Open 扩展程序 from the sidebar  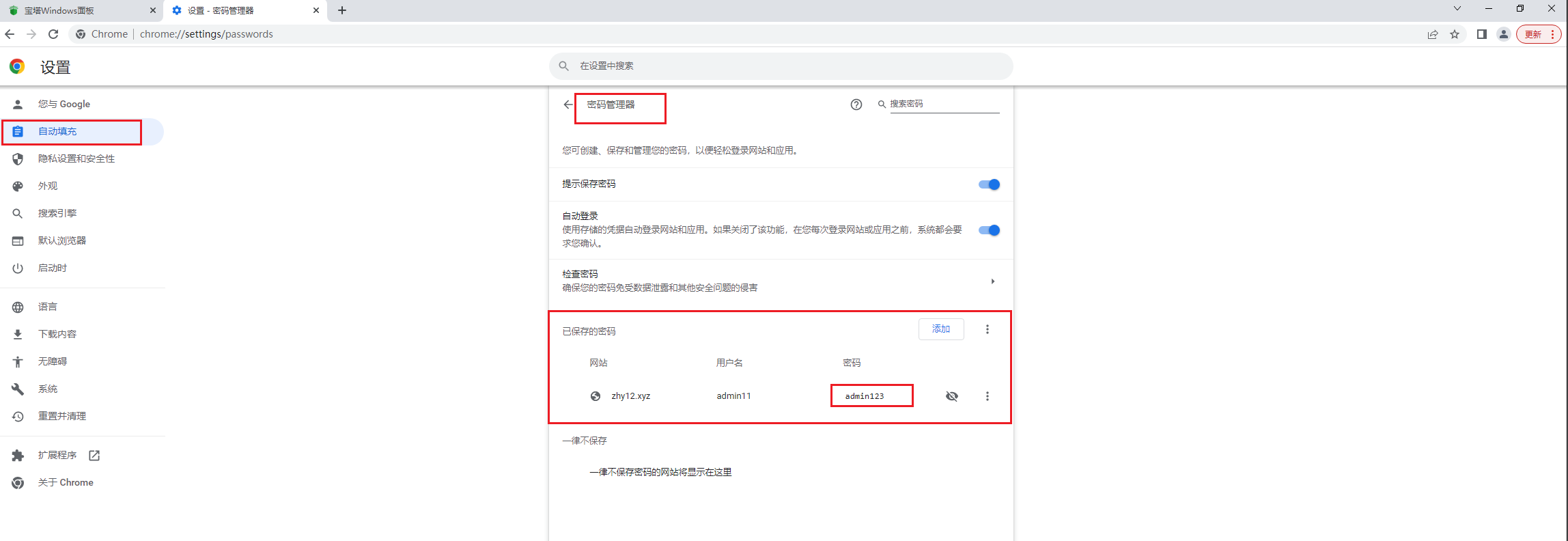pyautogui.click(x=57, y=455)
